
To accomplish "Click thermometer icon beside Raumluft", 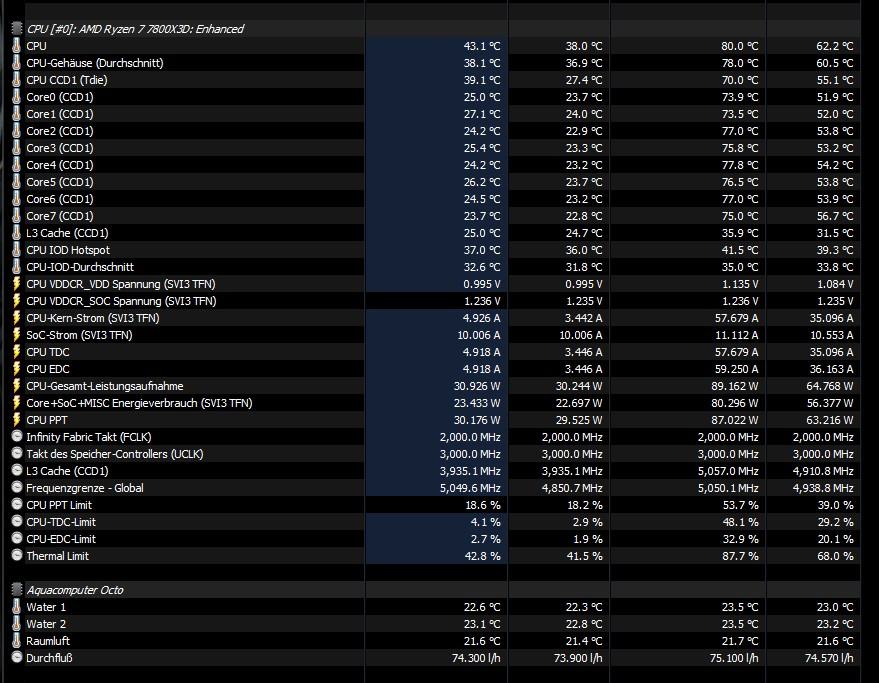I will pyautogui.click(x=17, y=640).
